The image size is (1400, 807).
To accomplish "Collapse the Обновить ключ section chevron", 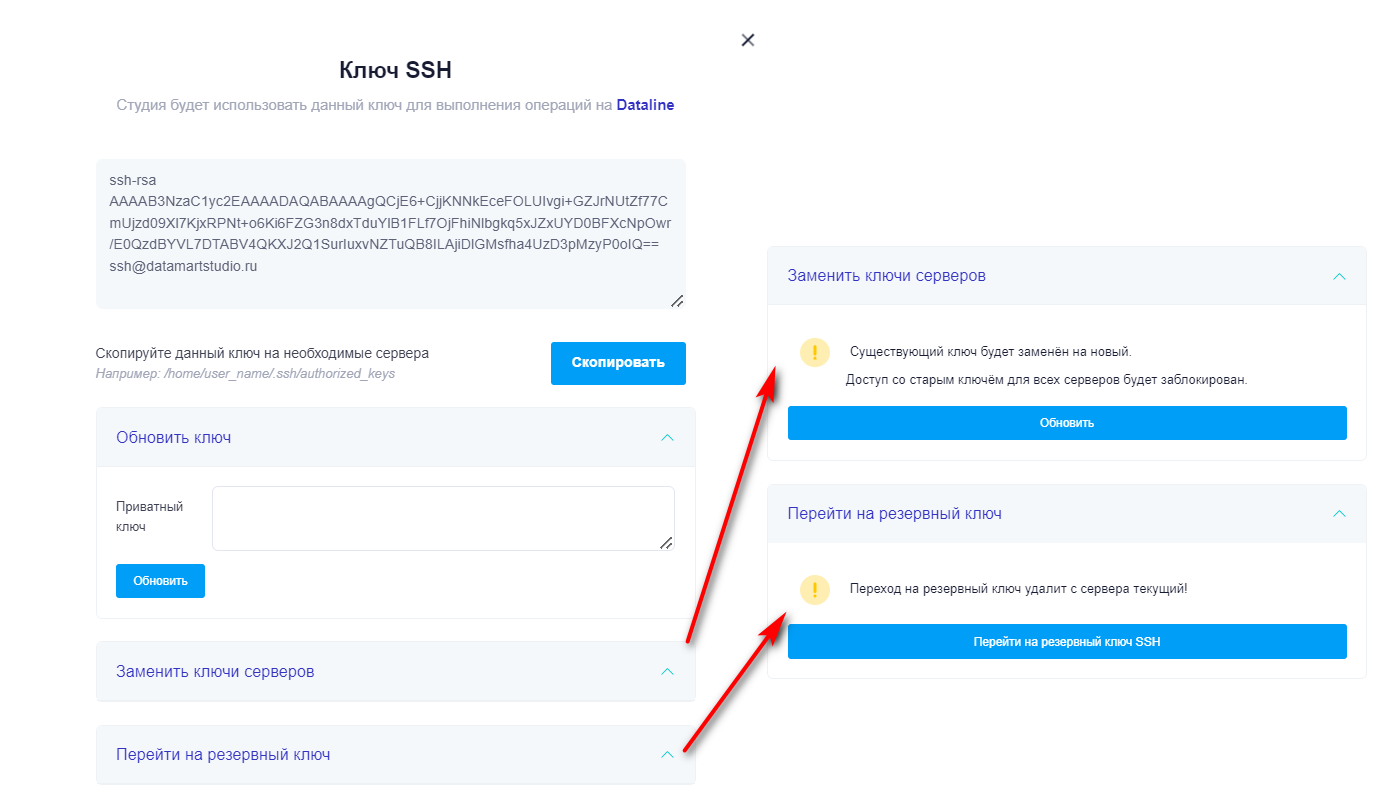I will pyautogui.click(x=668, y=437).
